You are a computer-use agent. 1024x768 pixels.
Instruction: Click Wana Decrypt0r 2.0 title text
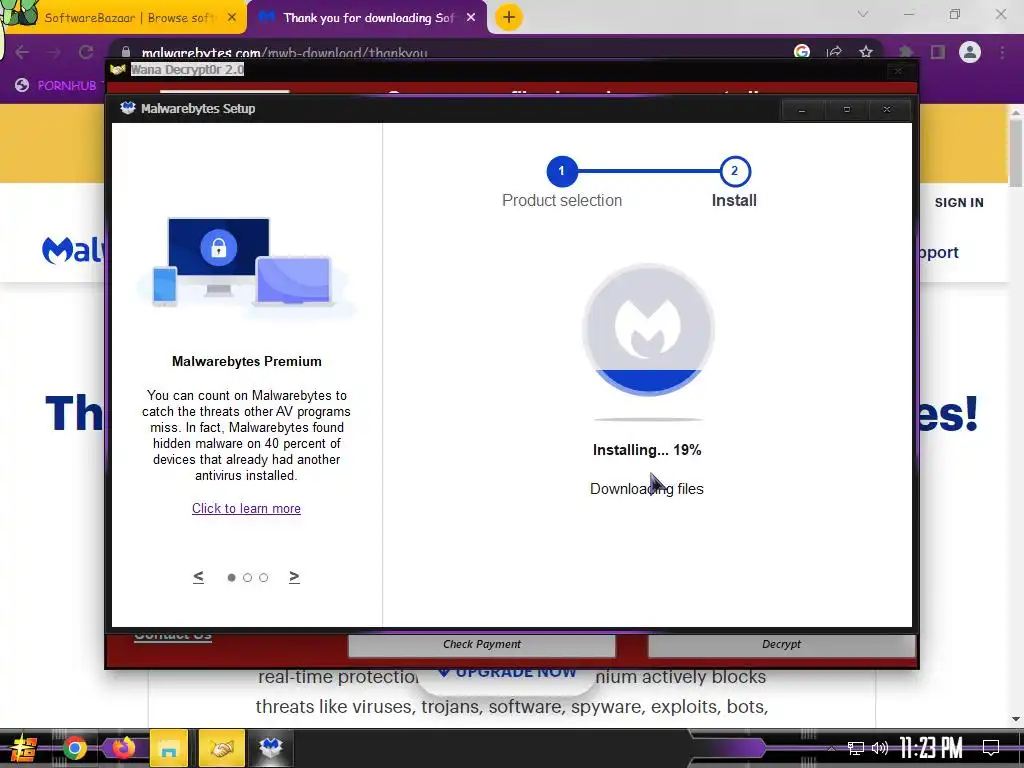[x=187, y=69]
